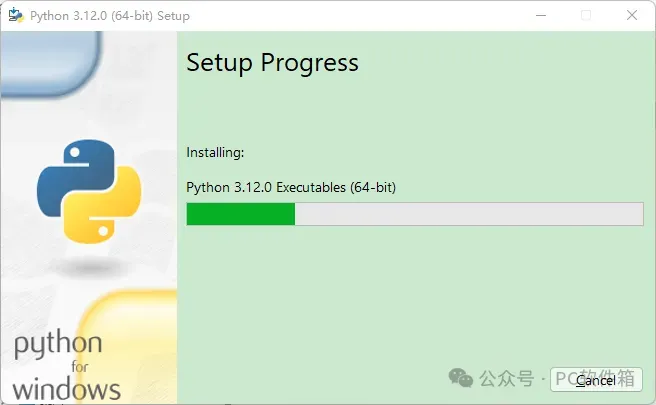656x405 pixels.
Task: Click the "Python 3.12.0 (64-bit) Setup" window title
Action: 110,16
